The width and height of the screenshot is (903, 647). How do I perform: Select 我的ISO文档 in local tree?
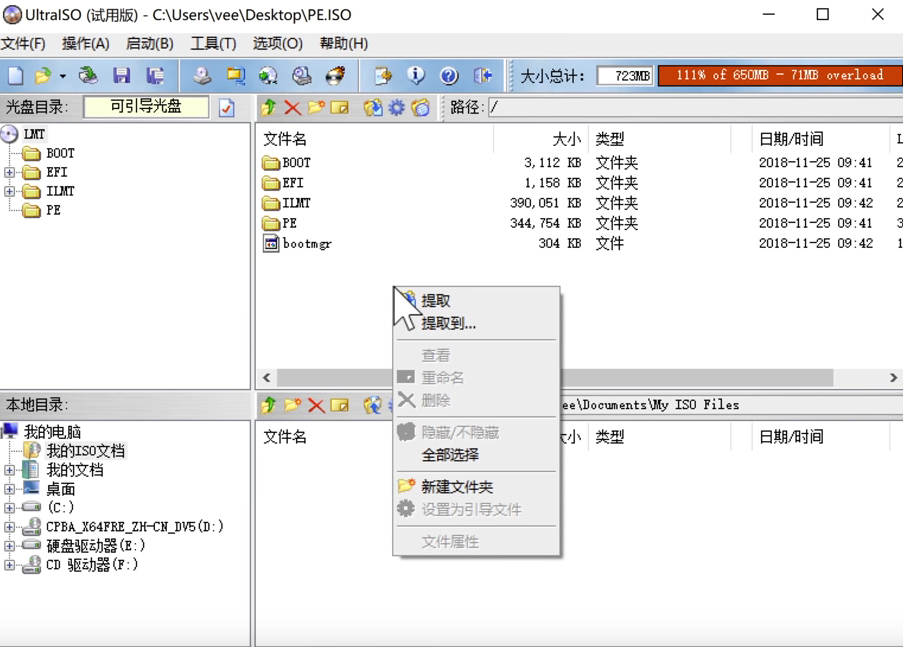point(85,451)
